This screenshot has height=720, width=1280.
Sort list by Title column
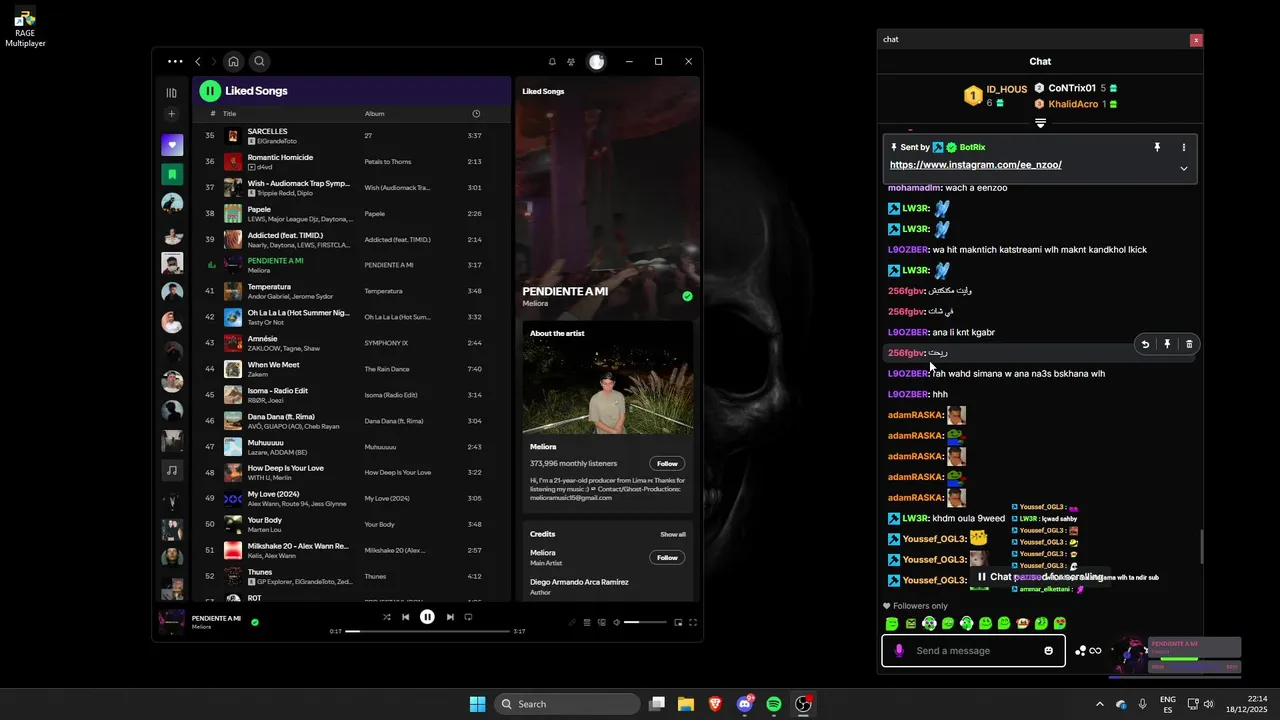pyautogui.click(x=229, y=114)
